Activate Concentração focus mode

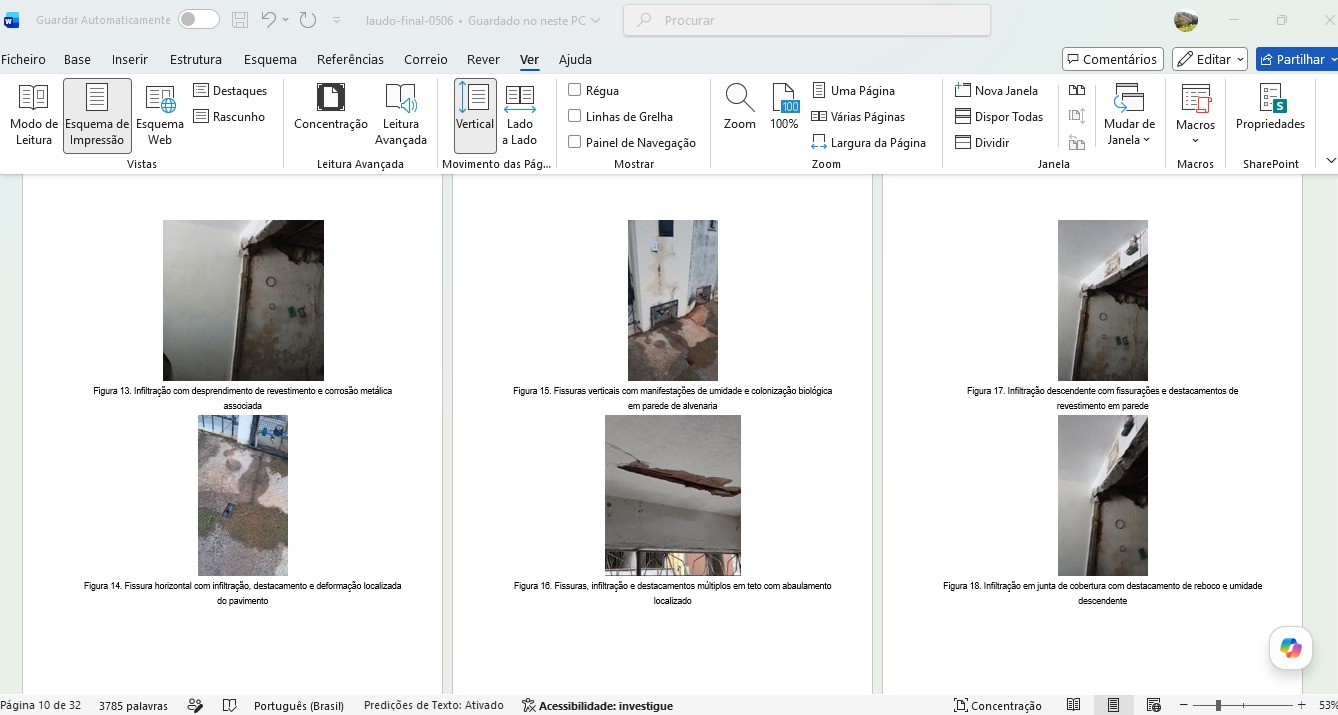click(x=331, y=108)
